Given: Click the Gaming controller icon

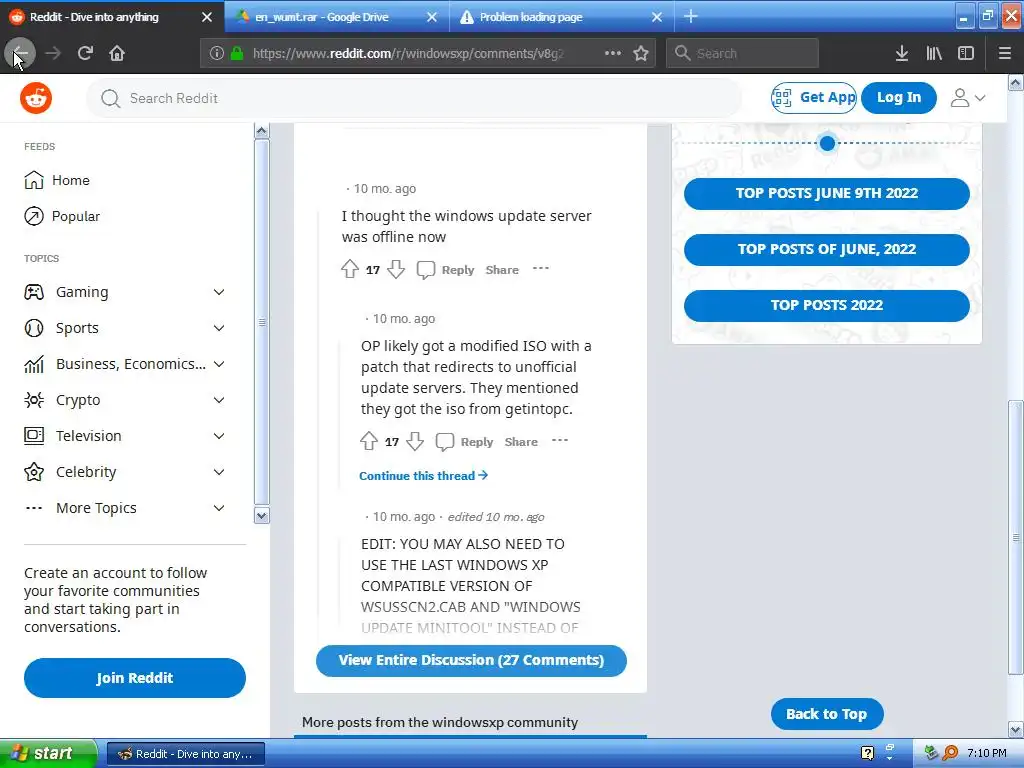Looking at the screenshot, I should point(34,292).
